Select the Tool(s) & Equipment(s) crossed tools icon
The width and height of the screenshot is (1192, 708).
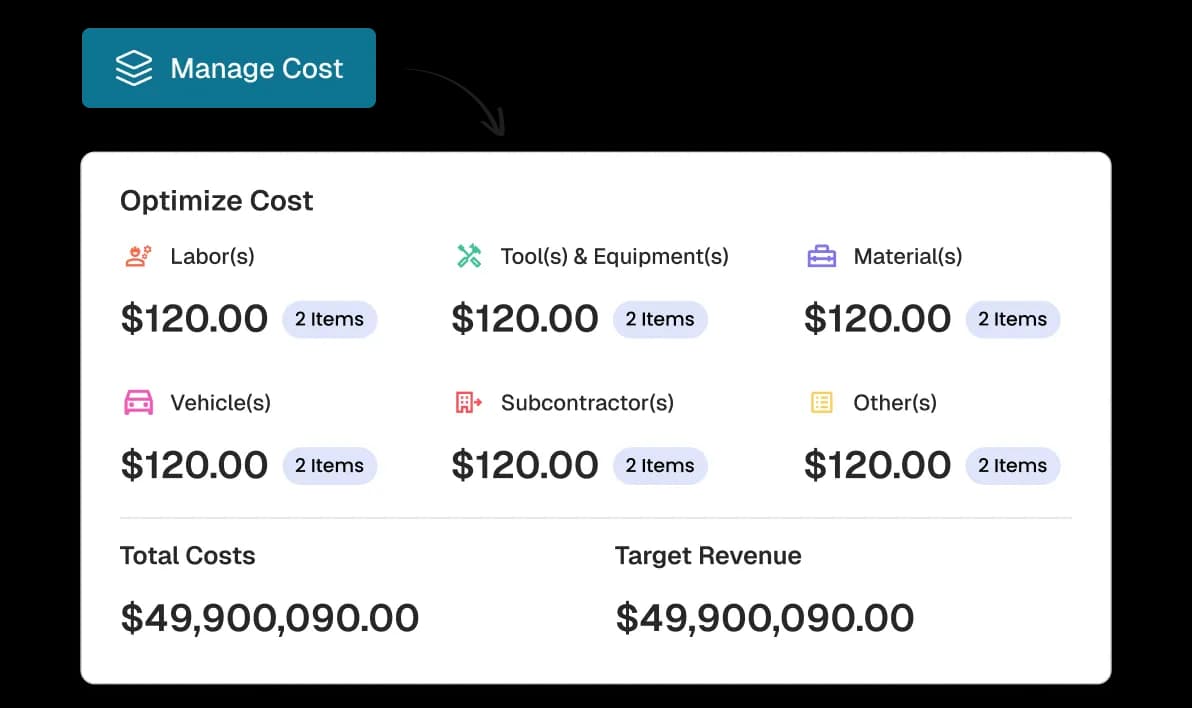point(468,256)
